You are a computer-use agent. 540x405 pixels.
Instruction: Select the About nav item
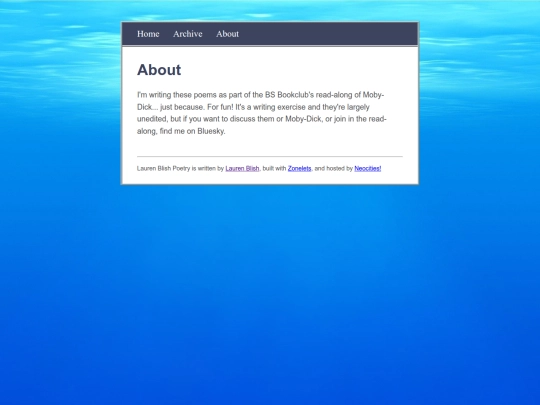tap(227, 34)
